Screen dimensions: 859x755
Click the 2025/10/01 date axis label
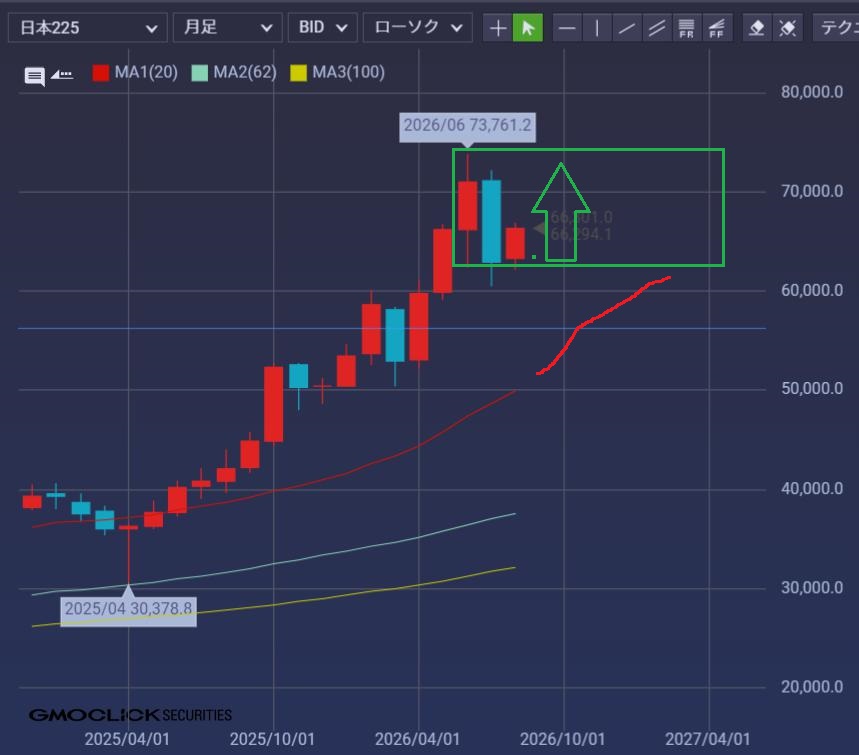pyautogui.click(x=272, y=739)
